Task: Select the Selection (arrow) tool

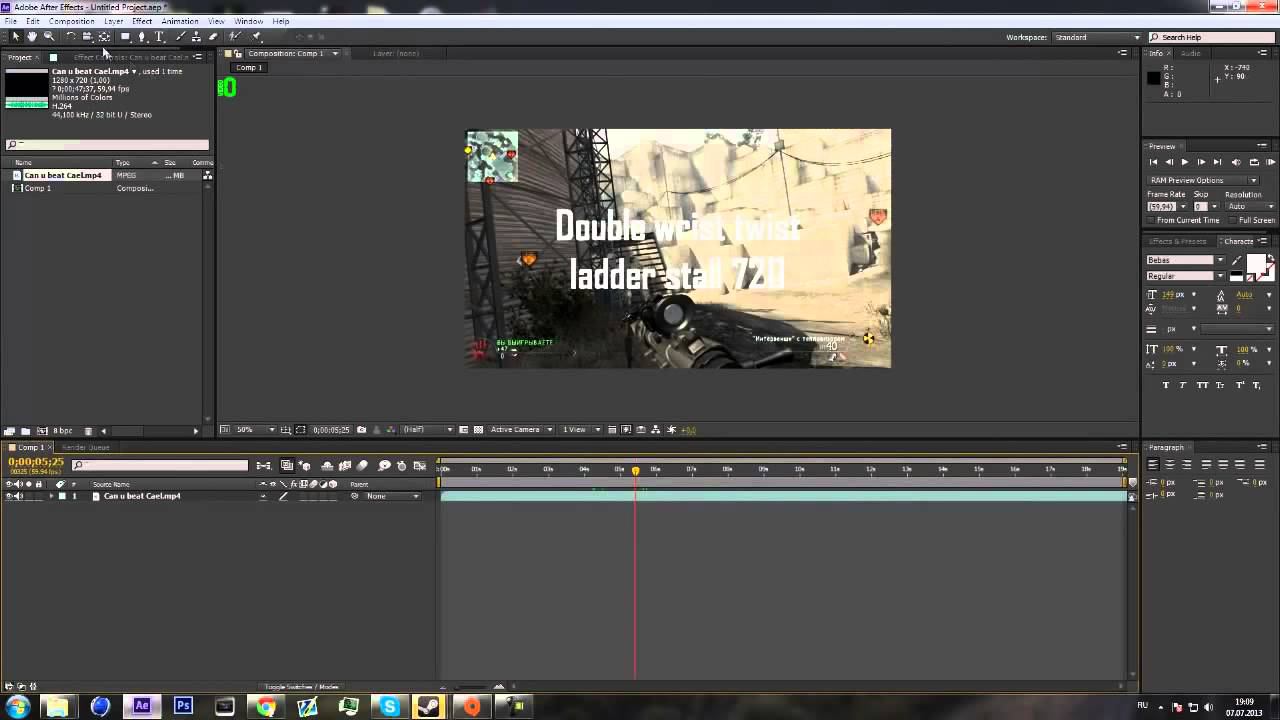Action: click(x=16, y=36)
